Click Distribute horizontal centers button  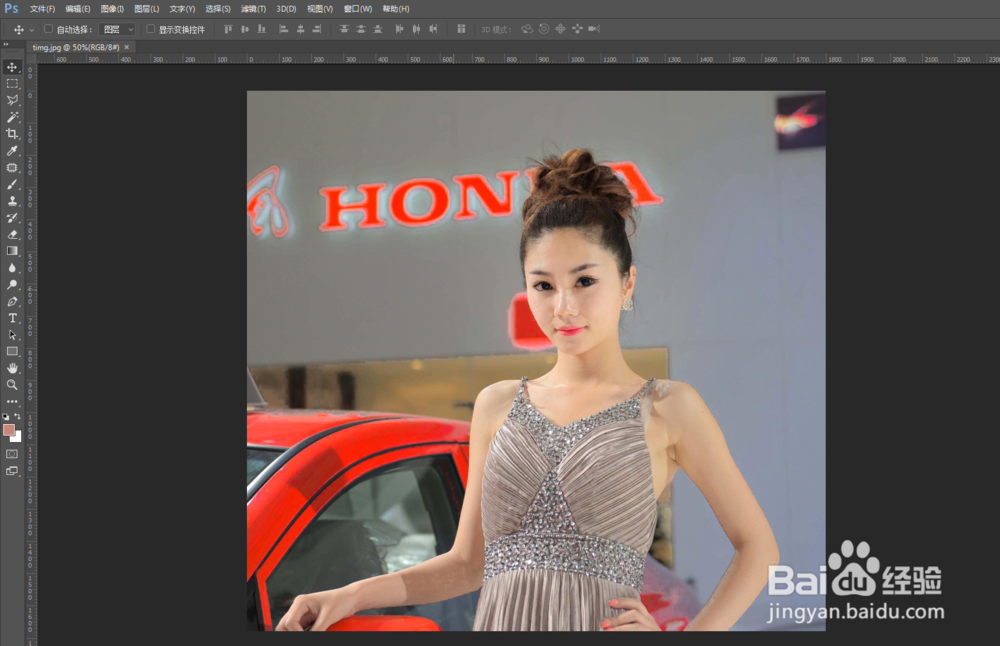[416, 29]
